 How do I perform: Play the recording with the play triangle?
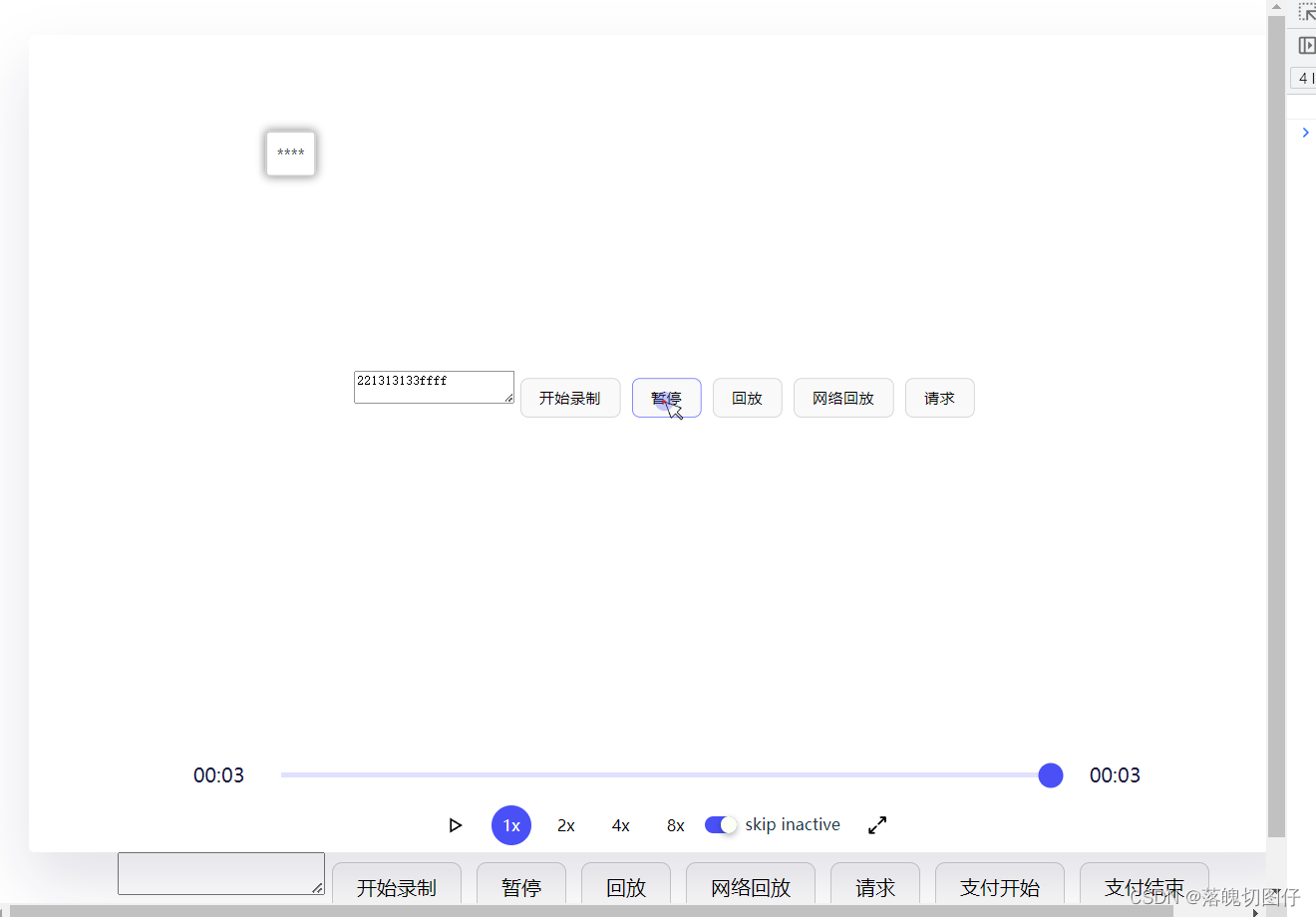(456, 824)
